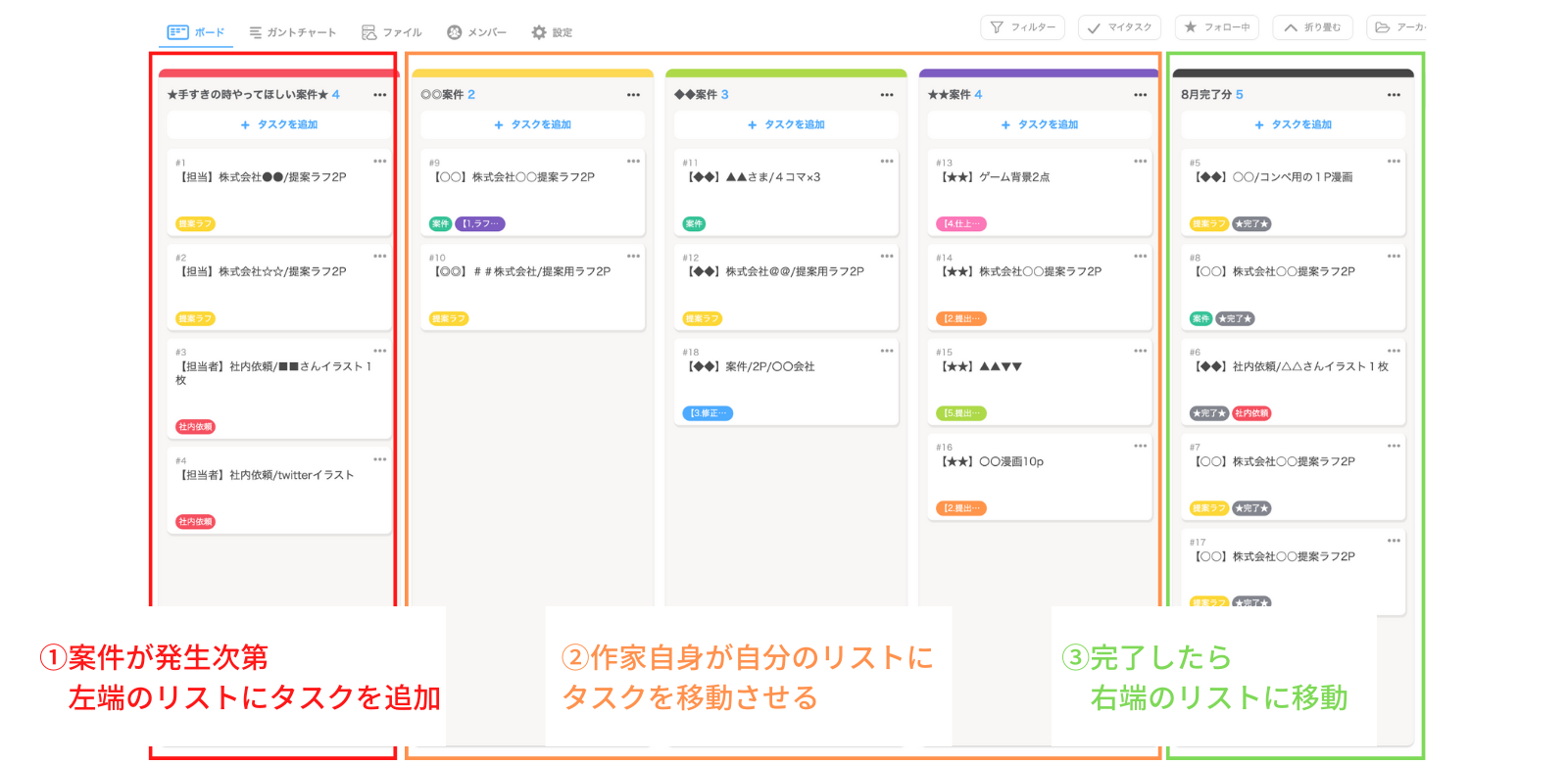Open the three-dot menu on card #6
The image size is (1568, 764).
[x=1394, y=351]
